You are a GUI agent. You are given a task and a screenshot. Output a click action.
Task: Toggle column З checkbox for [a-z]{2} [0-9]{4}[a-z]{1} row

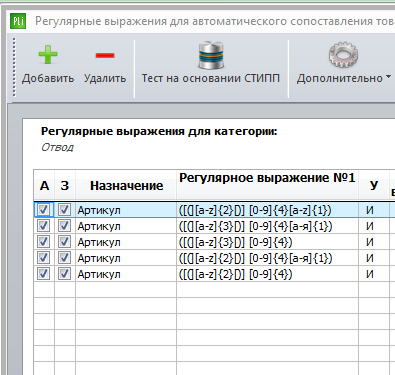(x=64, y=210)
